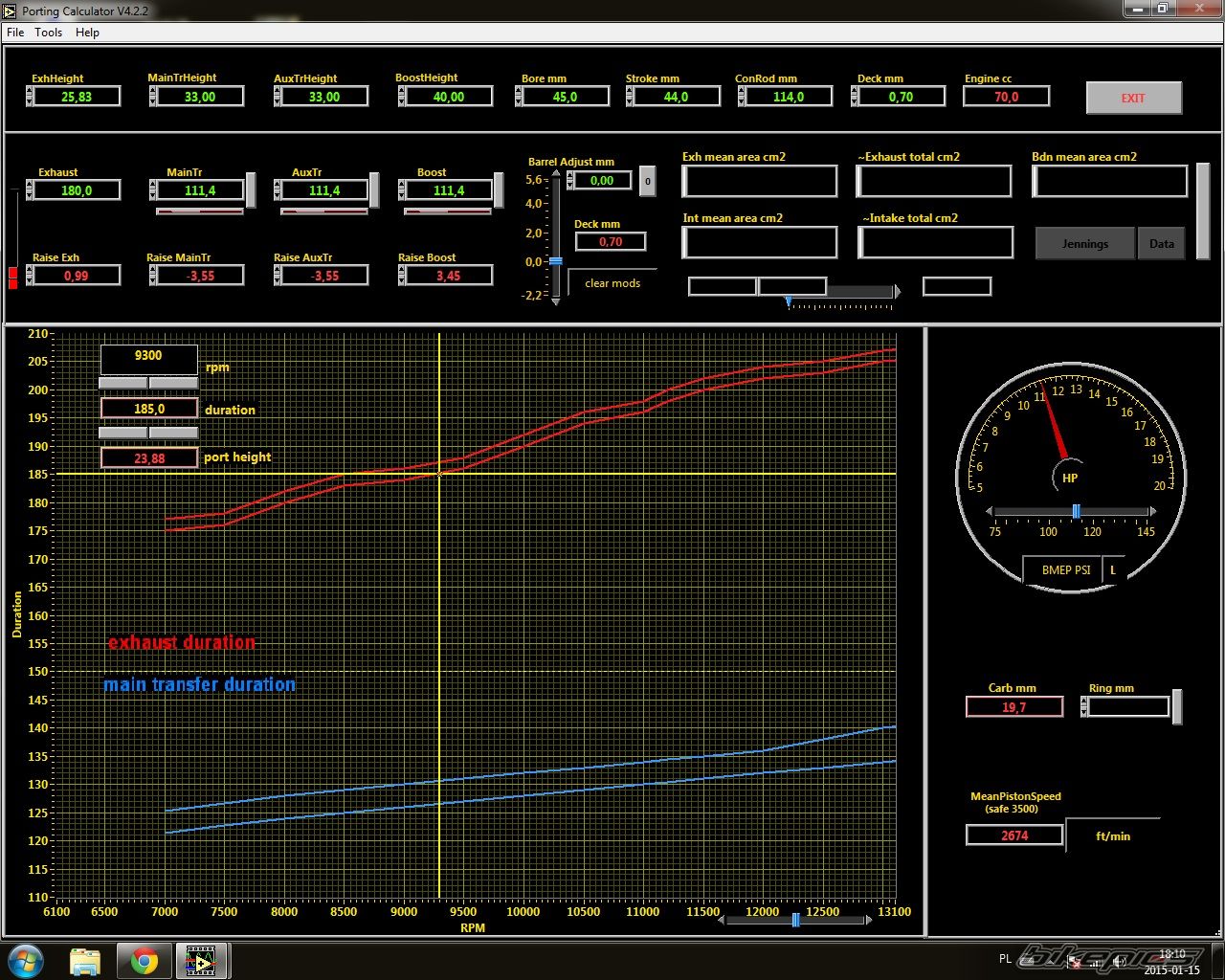Click the ~Exhaust total cm2 field
Viewport: 1225px width, 980px height.
click(933, 181)
